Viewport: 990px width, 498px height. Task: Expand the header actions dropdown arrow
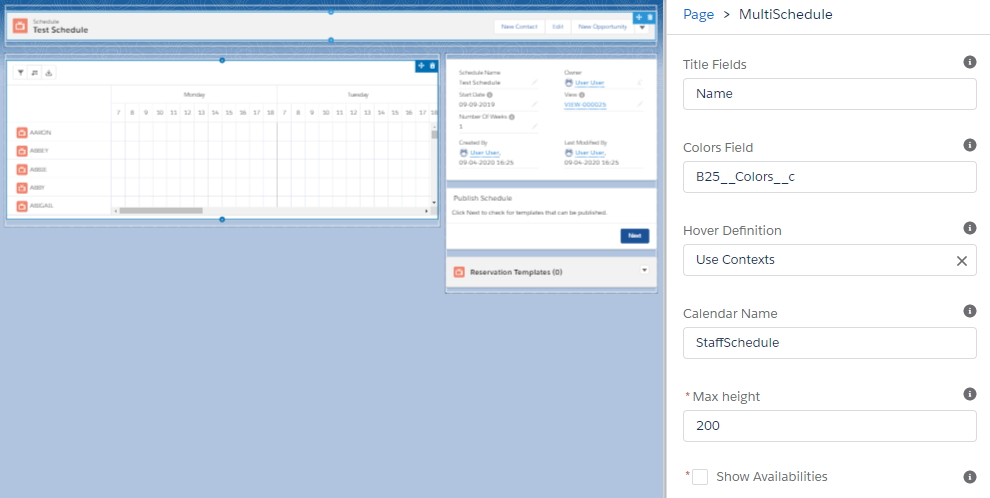tap(642, 27)
